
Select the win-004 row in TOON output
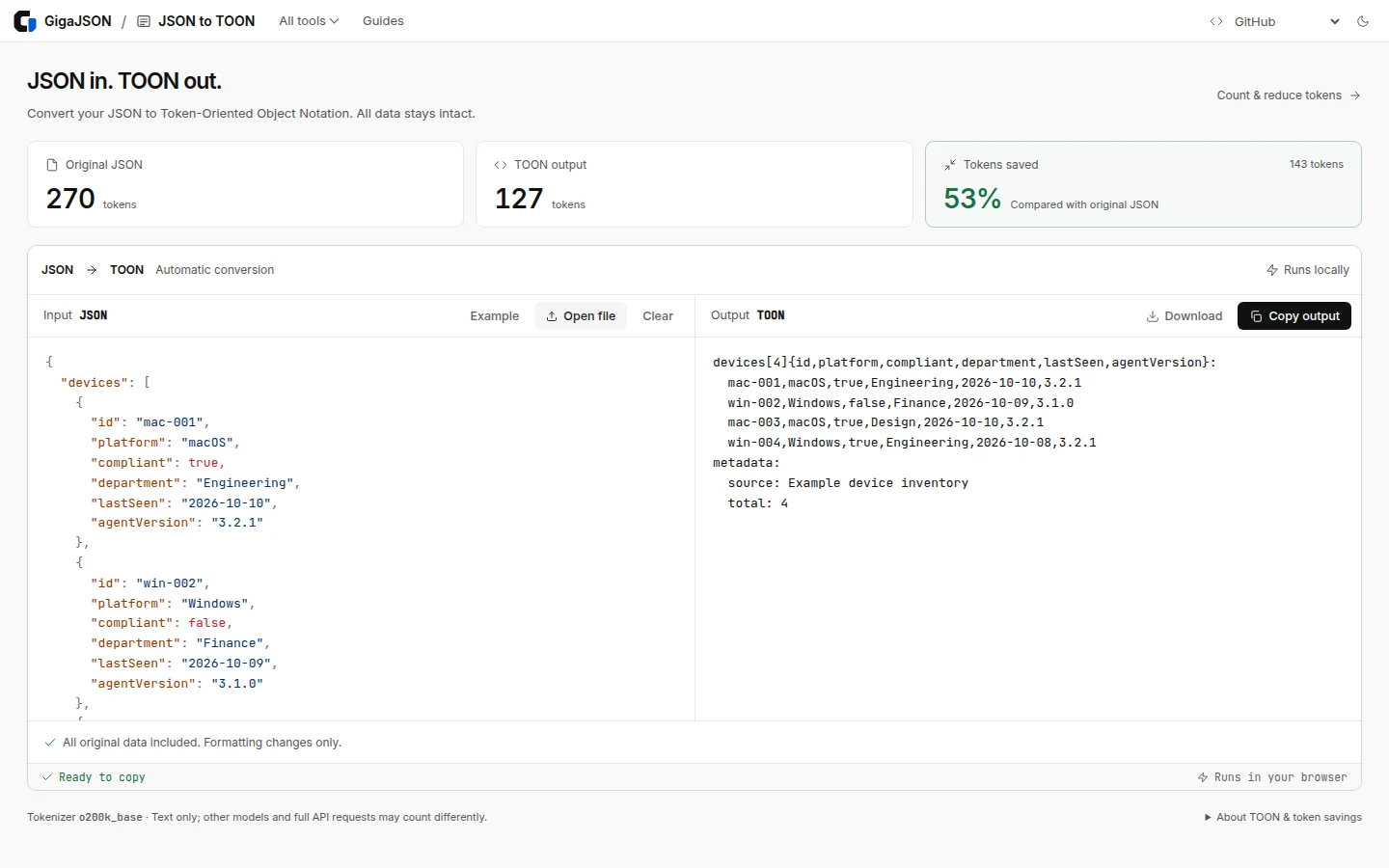coord(912,443)
